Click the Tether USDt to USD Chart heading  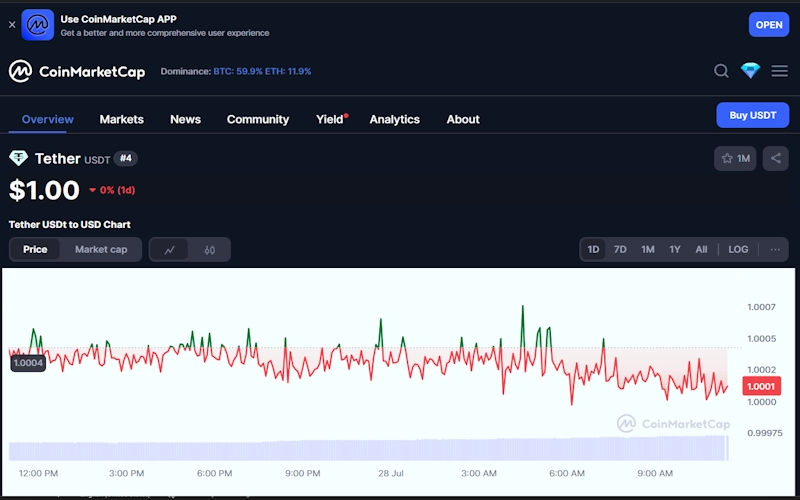point(69,224)
